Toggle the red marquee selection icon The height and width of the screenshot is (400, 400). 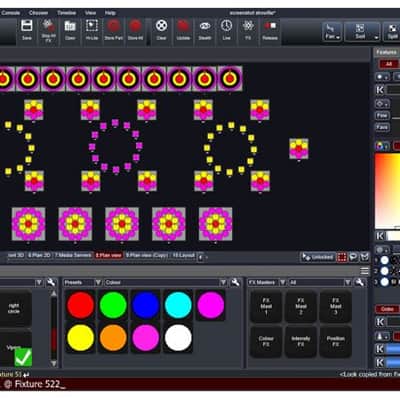pos(342,257)
